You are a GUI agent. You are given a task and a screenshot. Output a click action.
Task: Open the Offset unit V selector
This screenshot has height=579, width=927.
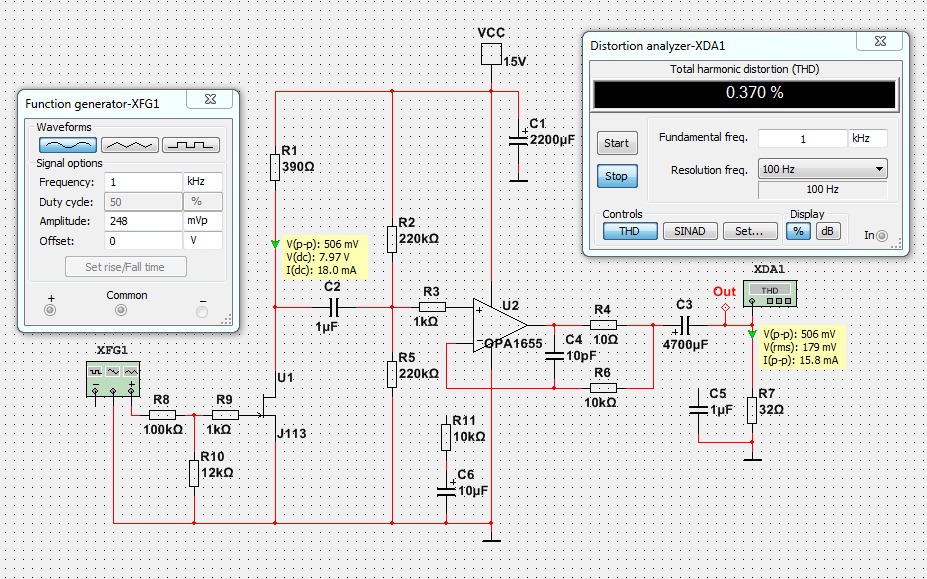pyautogui.click(x=203, y=241)
